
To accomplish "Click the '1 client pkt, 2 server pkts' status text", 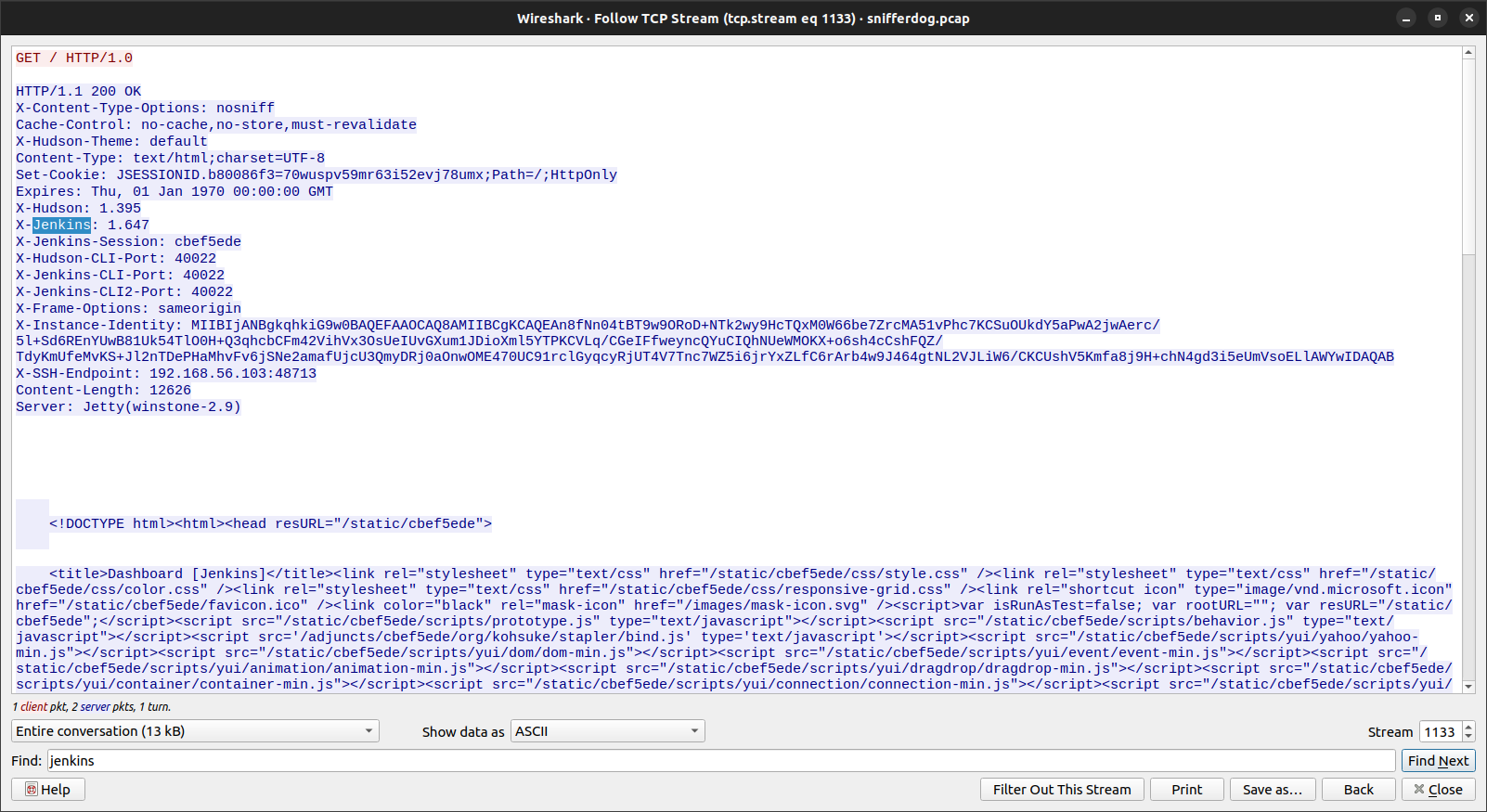I will (x=92, y=706).
